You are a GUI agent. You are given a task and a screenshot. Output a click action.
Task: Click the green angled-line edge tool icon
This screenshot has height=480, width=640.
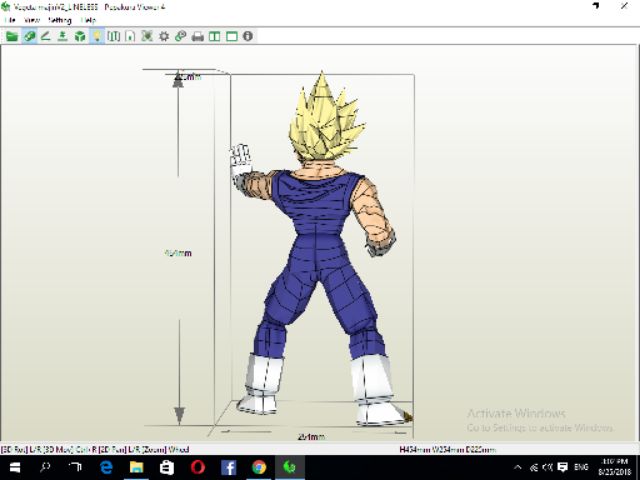click(46, 36)
